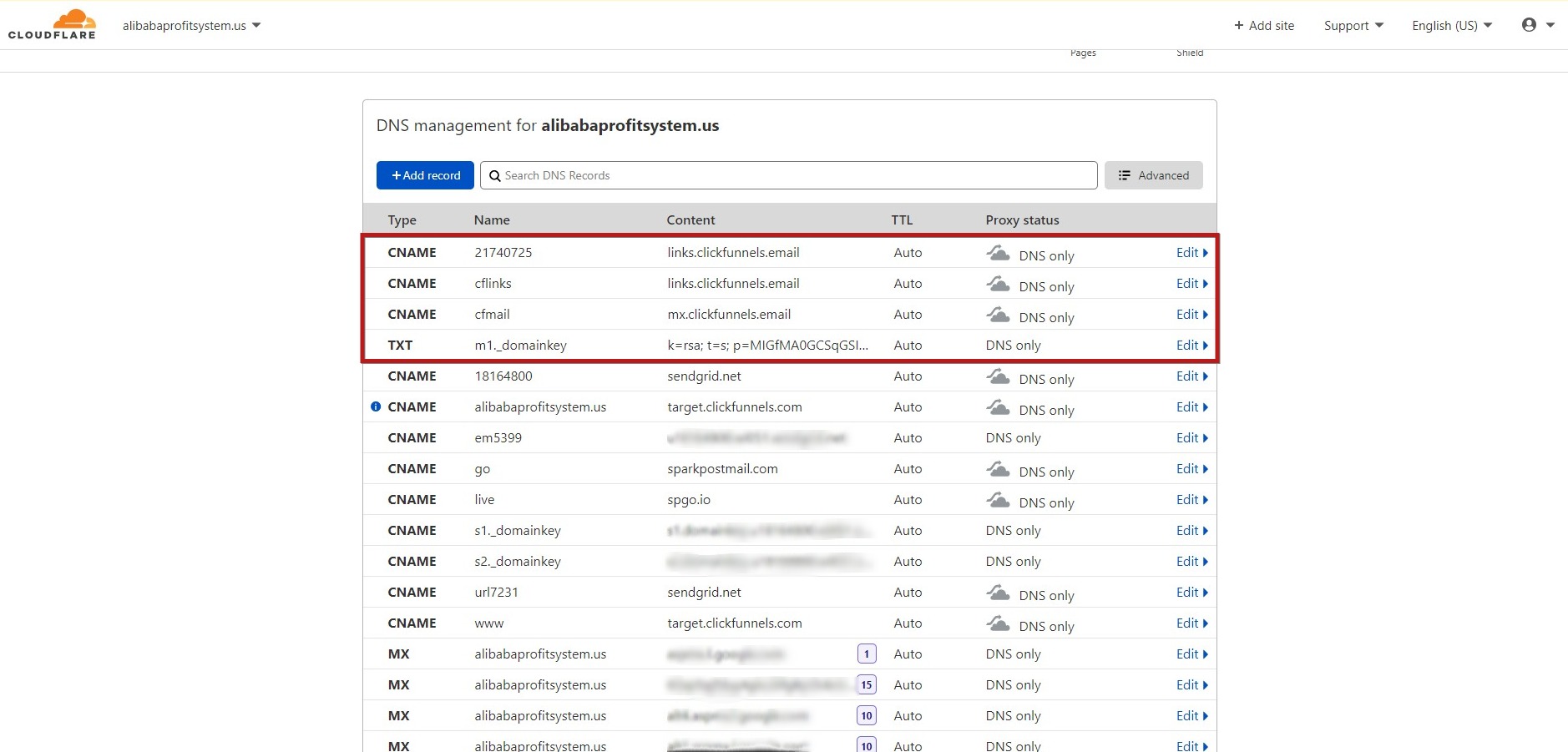Toggle proxy cloud for url7231 record
1568x752 pixels.
[998, 593]
